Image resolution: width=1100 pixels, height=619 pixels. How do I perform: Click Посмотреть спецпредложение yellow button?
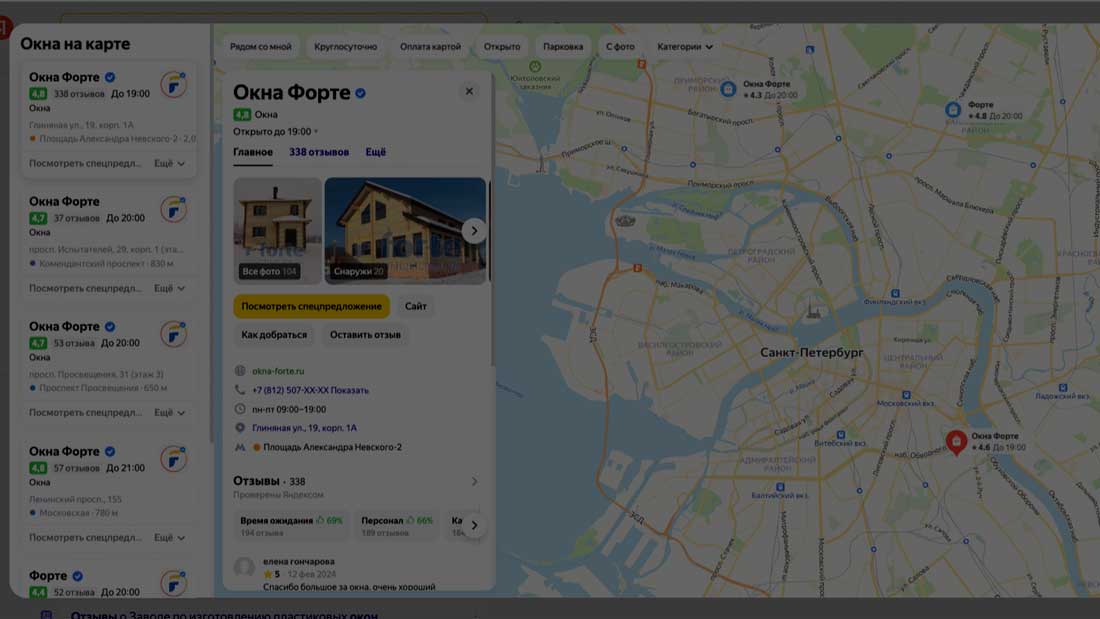[x=311, y=306]
